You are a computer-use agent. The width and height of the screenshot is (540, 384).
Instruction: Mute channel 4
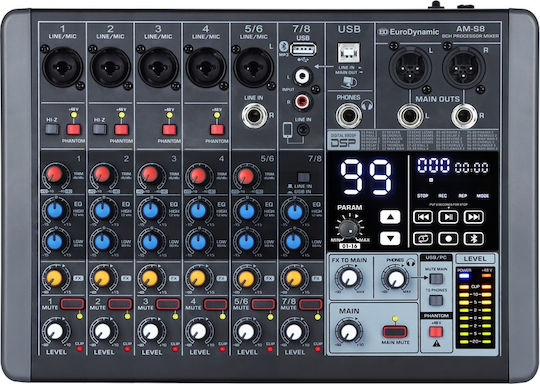(216, 304)
